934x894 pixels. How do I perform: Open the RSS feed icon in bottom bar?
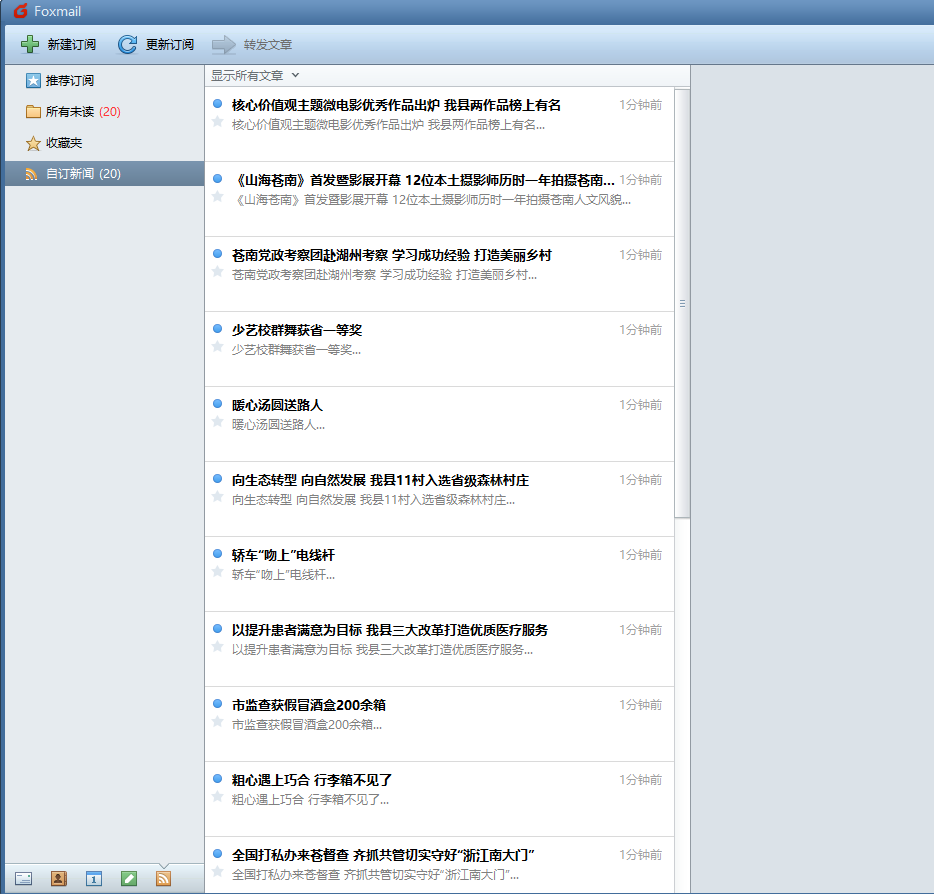[163, 879]
